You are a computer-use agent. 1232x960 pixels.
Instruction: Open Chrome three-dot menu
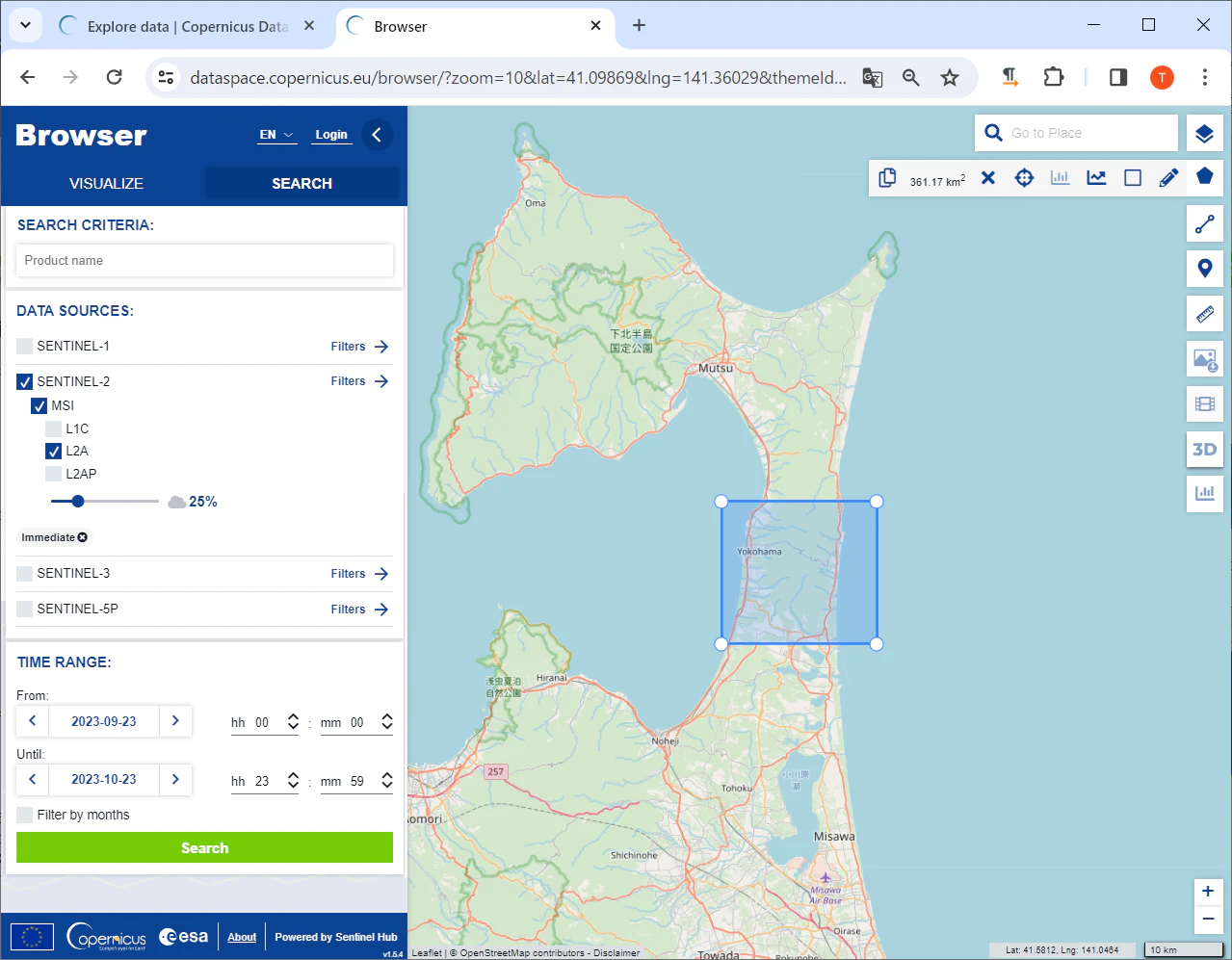1204,77
